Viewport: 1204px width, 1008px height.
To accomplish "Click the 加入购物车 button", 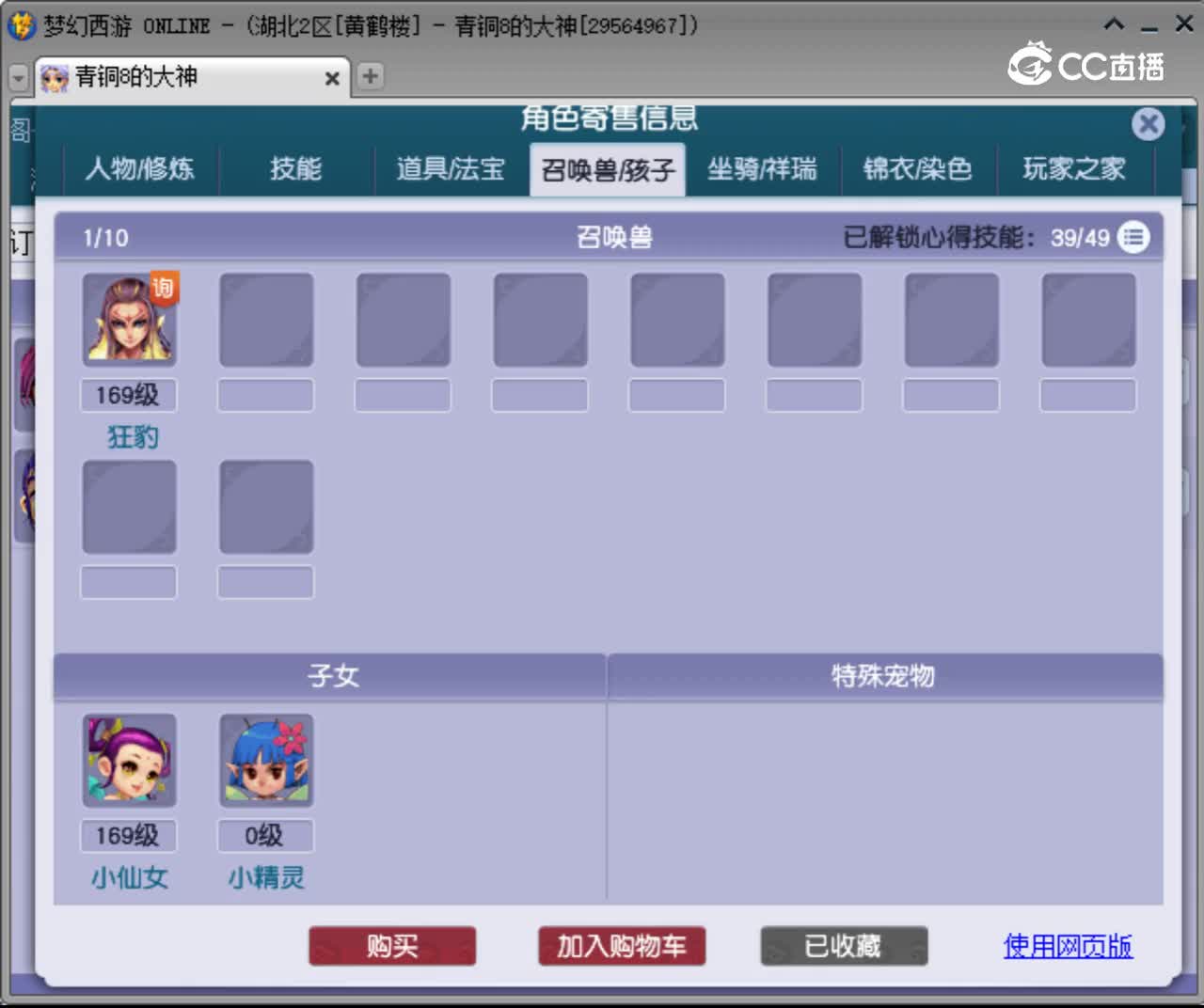I will [622, 946].
